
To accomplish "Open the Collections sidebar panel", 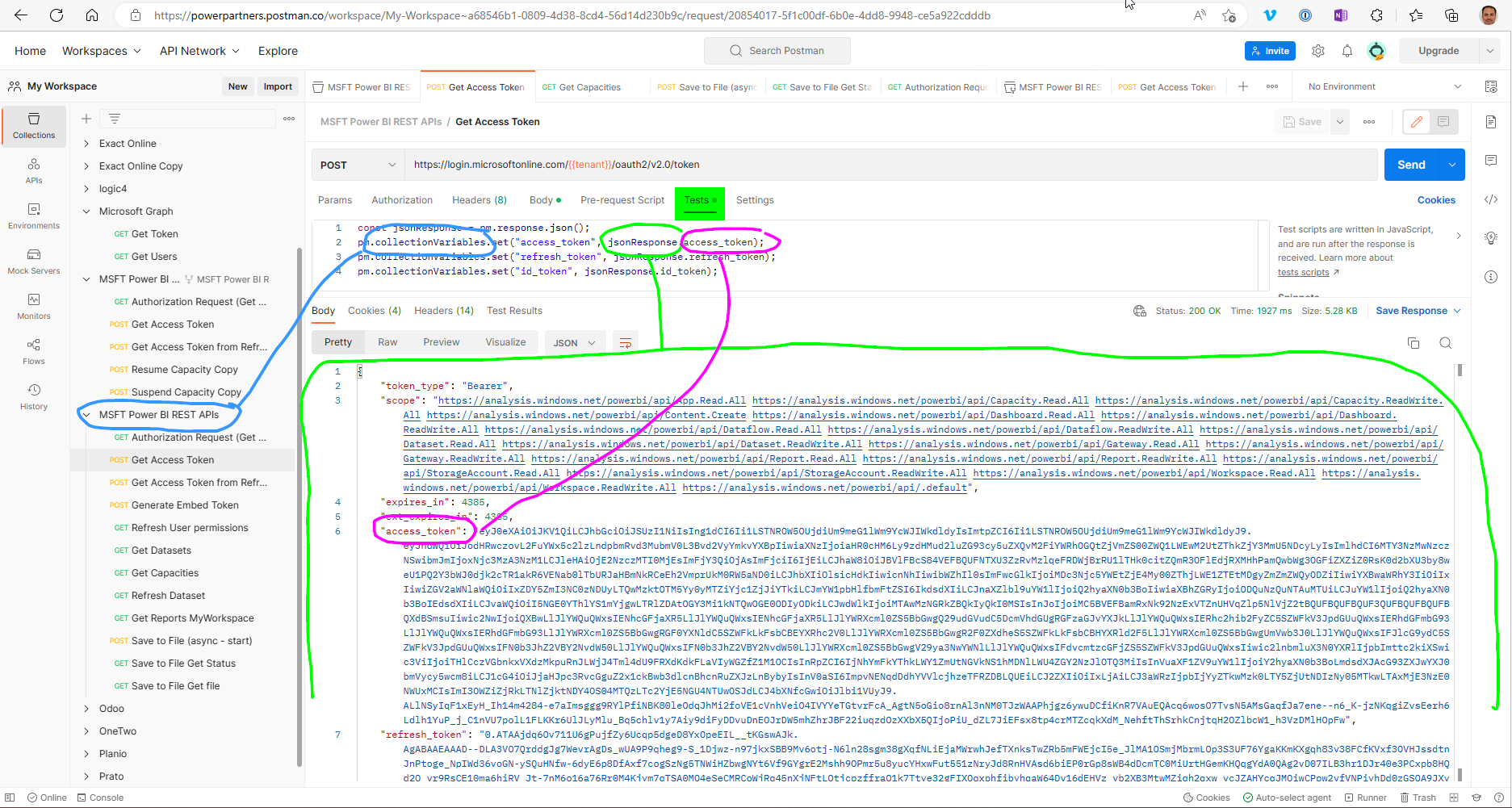I will pos(34,125).
